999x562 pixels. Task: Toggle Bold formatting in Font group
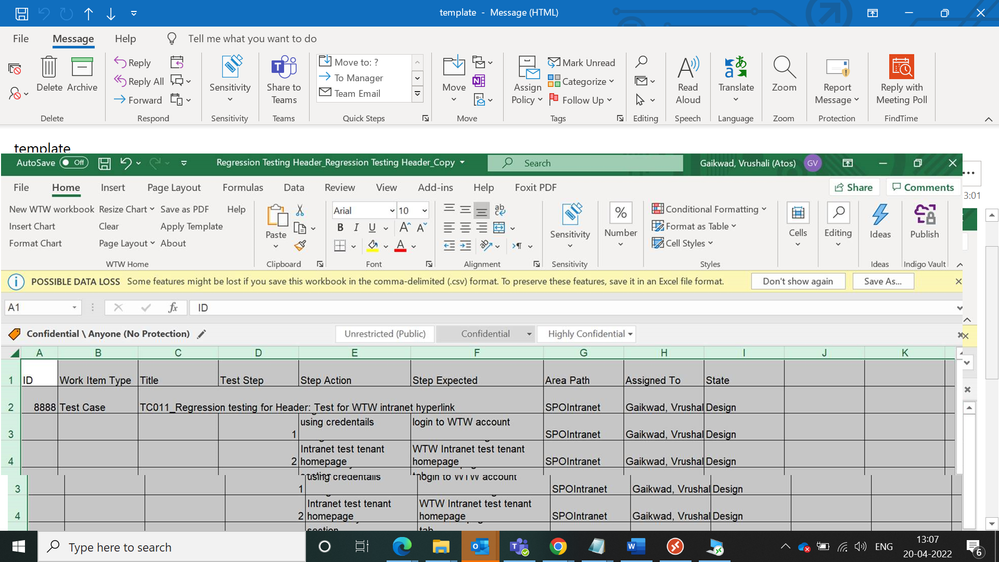coord(341,228)
